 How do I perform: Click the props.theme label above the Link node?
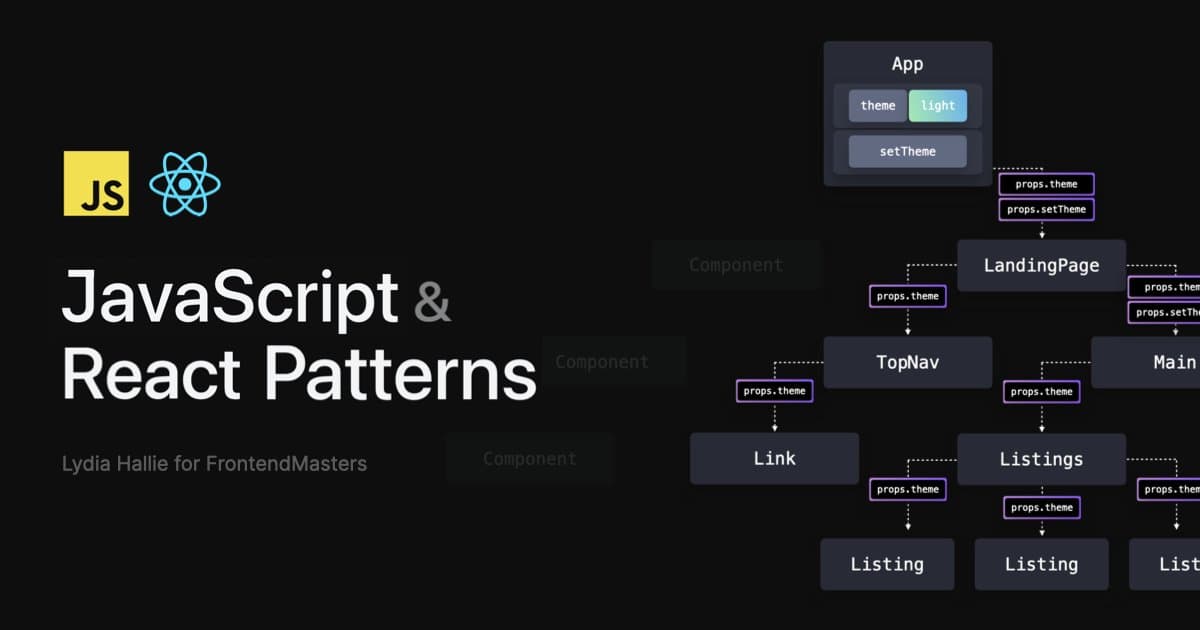(774, 391)
